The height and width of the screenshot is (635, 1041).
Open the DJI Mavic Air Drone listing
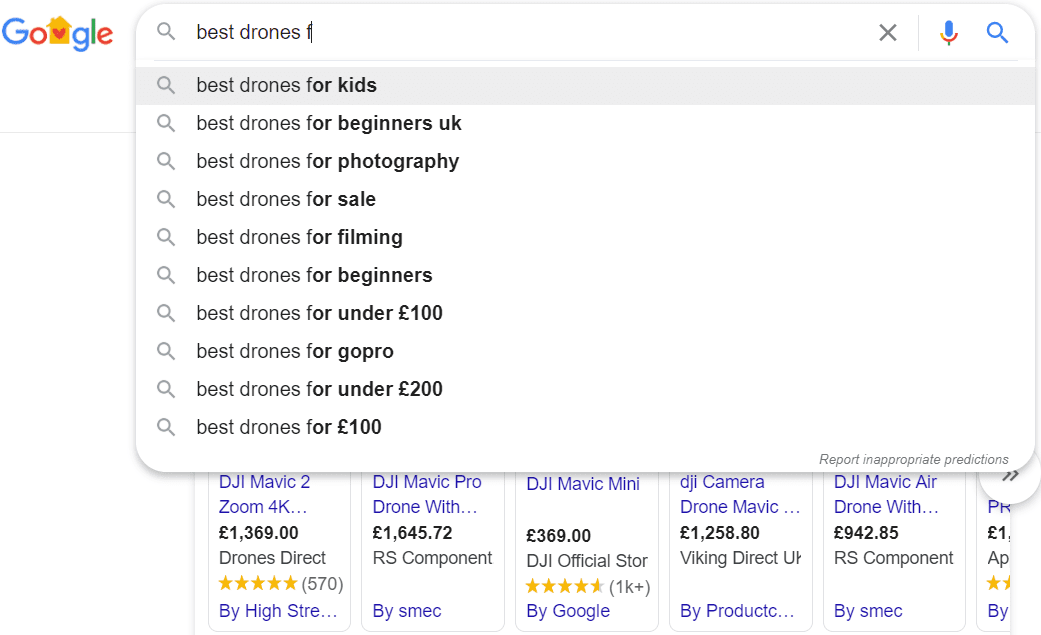(x=886, y=494)
